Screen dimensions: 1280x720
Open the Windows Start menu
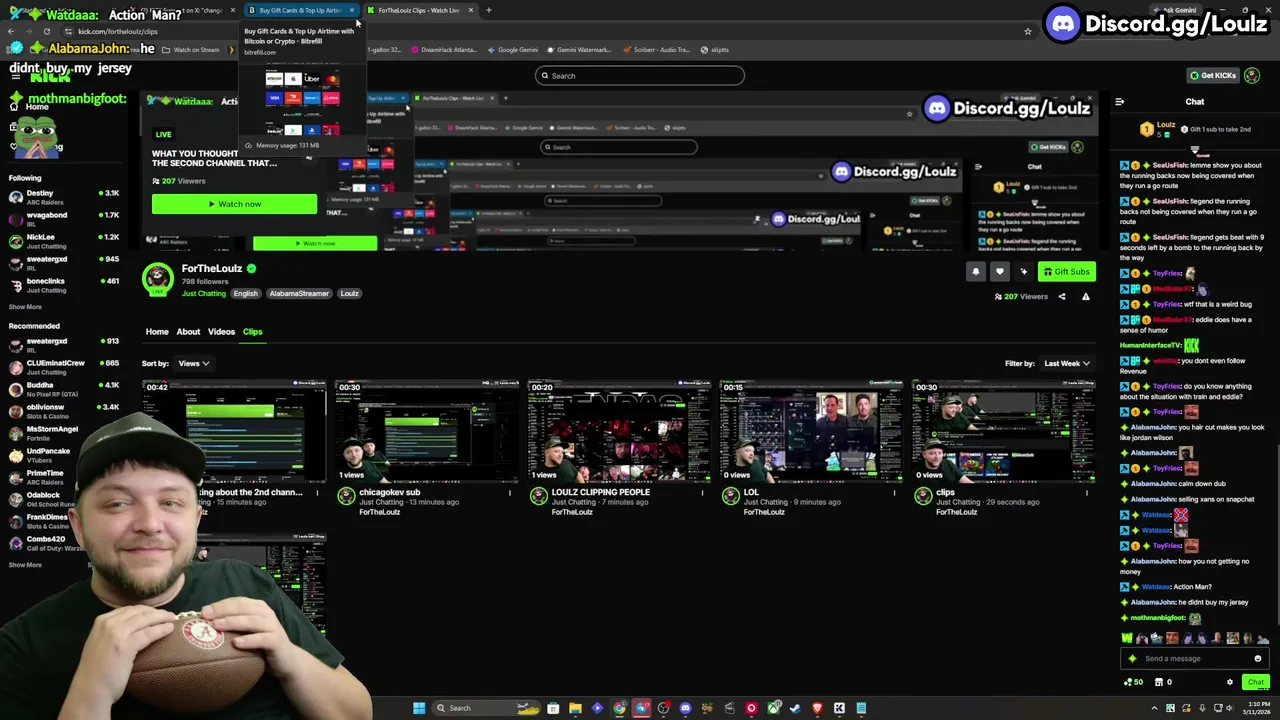pos(419,708)
